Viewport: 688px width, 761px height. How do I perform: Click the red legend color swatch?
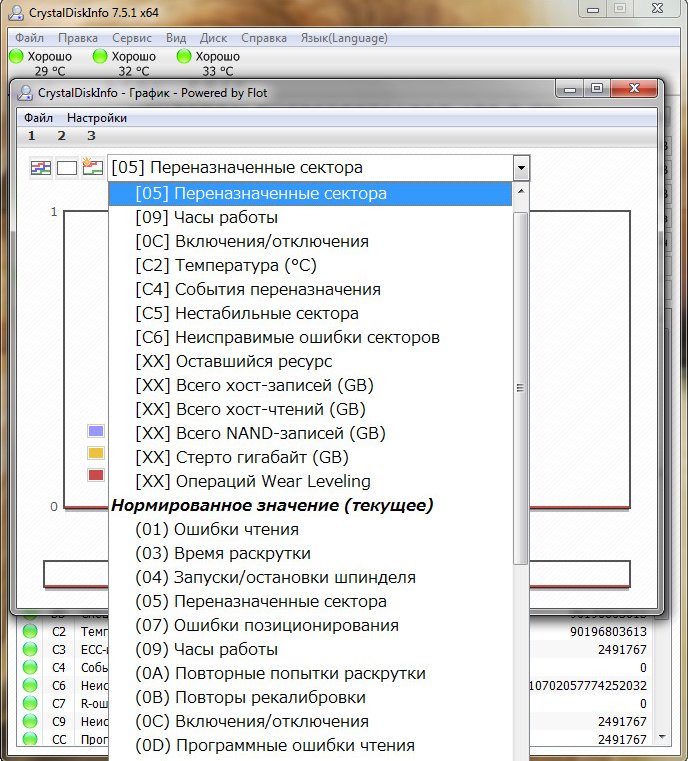tap(96, 475)
